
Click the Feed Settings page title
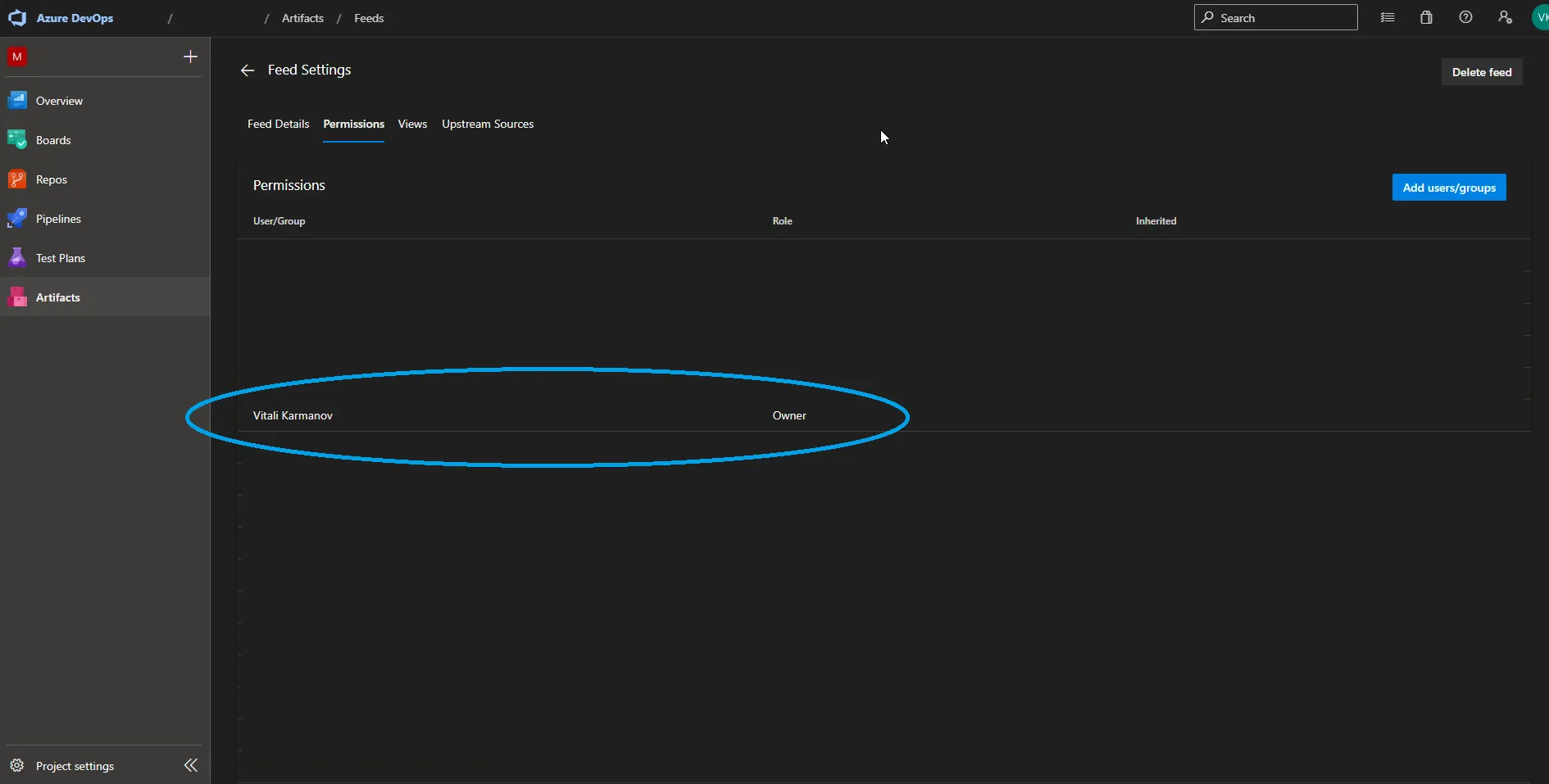(309, 70)
